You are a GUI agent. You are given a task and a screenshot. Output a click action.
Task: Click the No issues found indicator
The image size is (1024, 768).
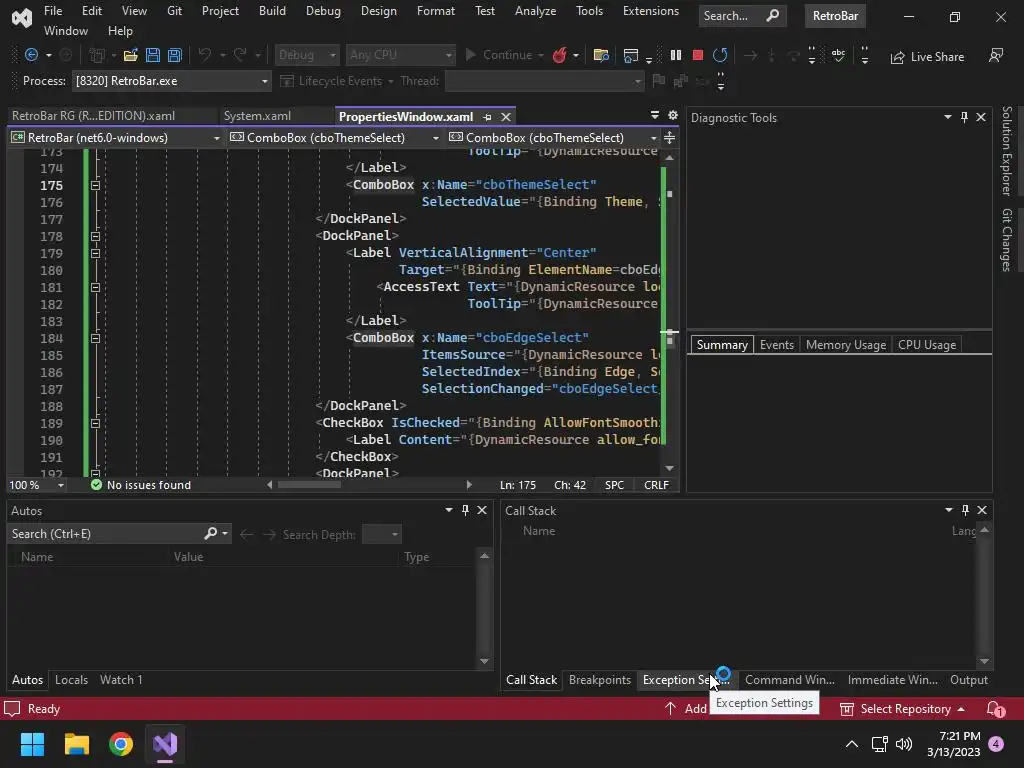pyautogui.click(x=141, y=485)
